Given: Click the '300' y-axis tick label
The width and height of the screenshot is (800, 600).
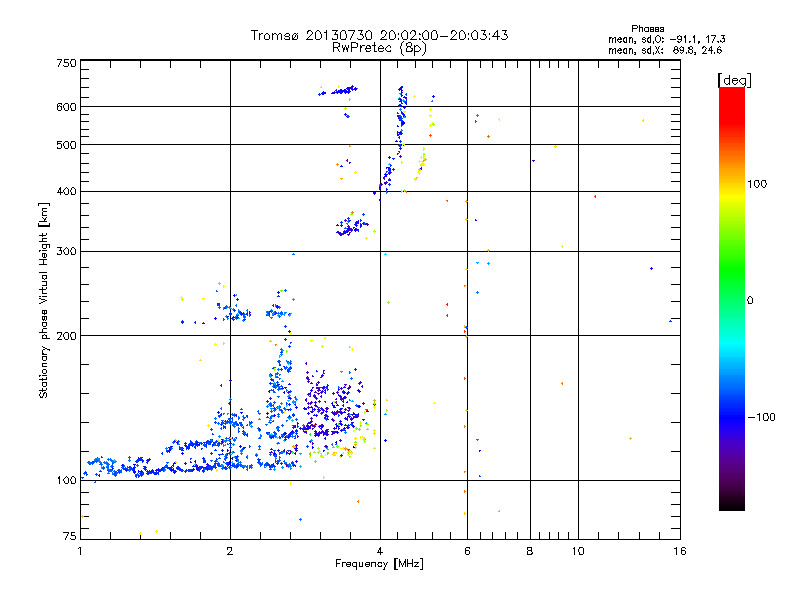Looking at the screenshot, I should pyautogui.click(x=66, y=252).
